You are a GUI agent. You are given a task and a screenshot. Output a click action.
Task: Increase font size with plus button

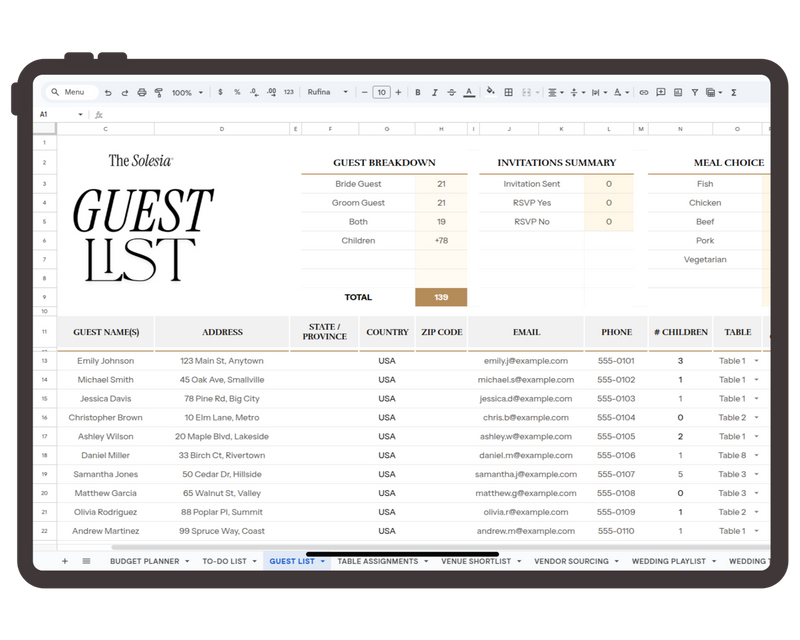click(x=398, y=92)
